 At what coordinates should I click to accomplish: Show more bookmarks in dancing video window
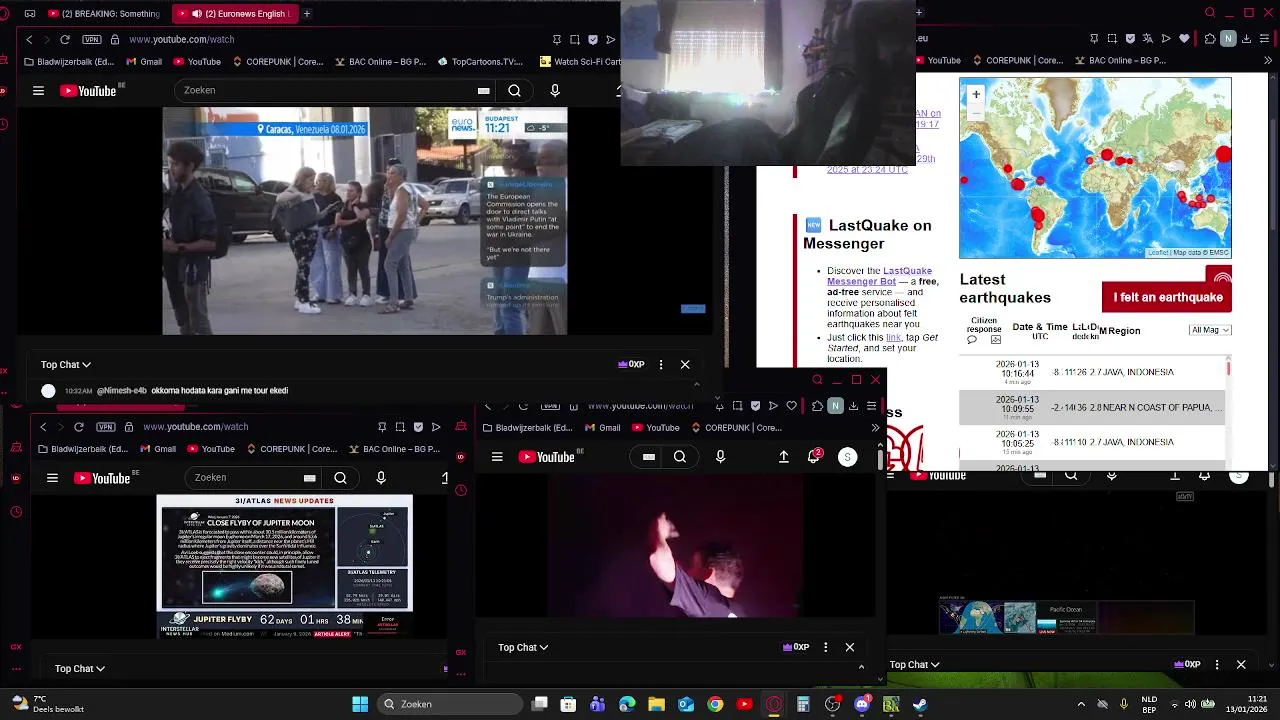click(x=876, y=428)
